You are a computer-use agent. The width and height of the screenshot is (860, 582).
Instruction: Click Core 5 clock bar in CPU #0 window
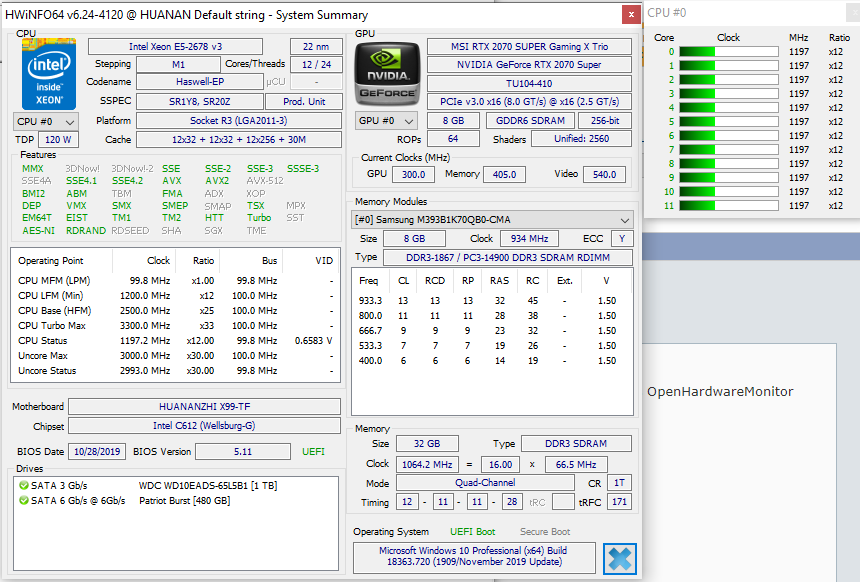coord(729,121)
